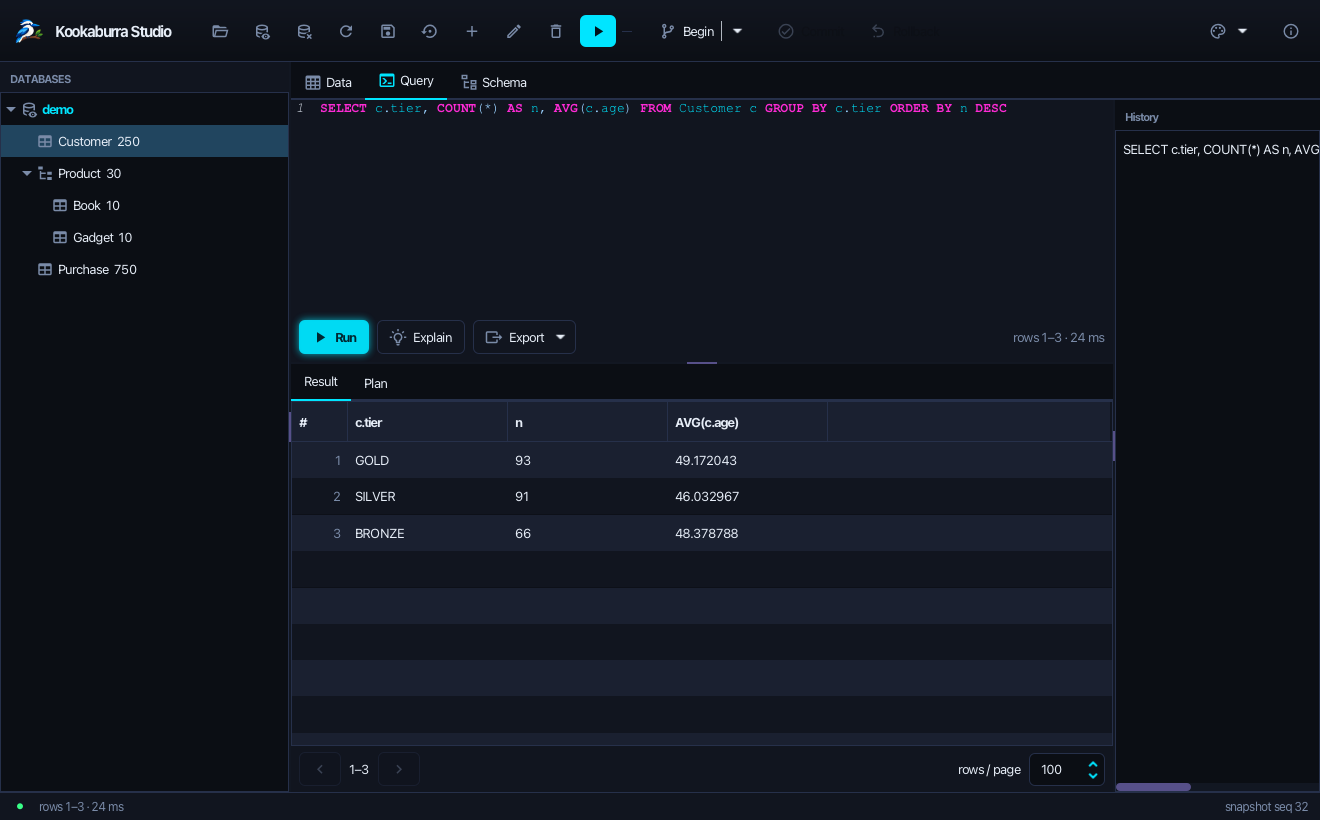The height and width of the screenshot is (820, 1320).
Task: Click the GOLD cell in the results
Action: tap(427, 461)
